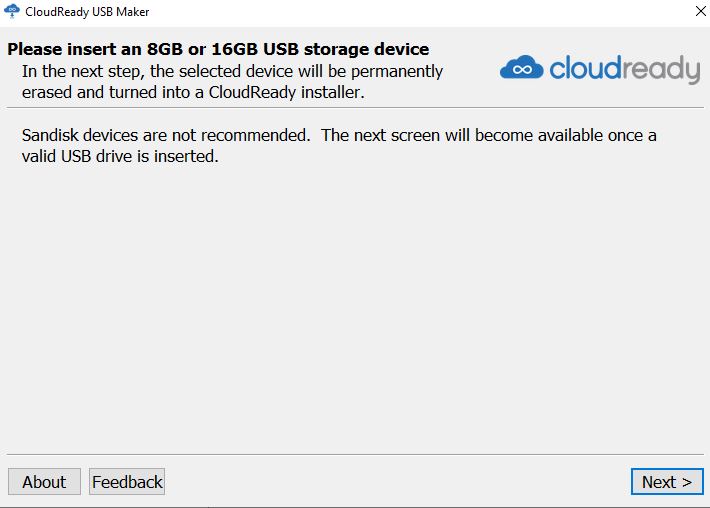This screenshot has height=508, width=710.
Task: Click the "valid USB drive is inserted" text
Action: (x=119, y=156)
